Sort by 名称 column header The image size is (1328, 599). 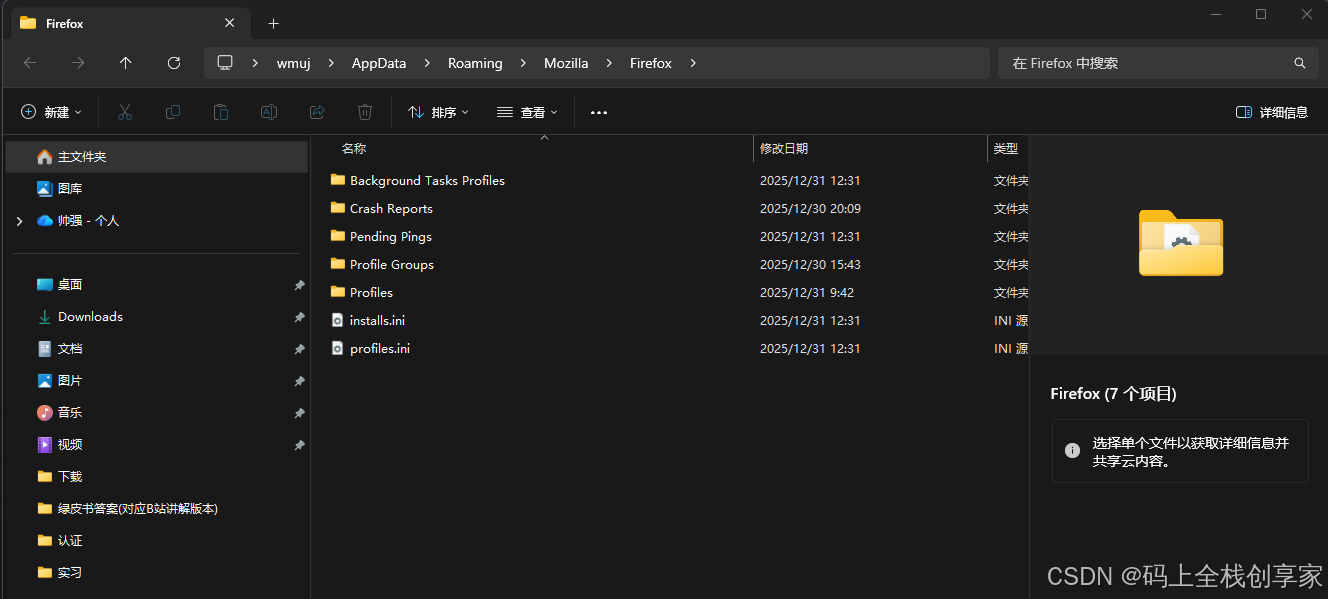tap(354, 148)
